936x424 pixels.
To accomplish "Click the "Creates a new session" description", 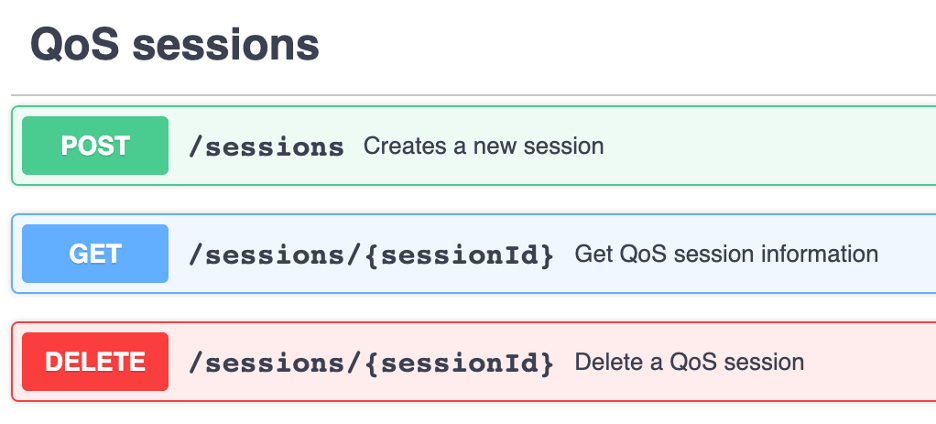I will (x=483, y=146).
